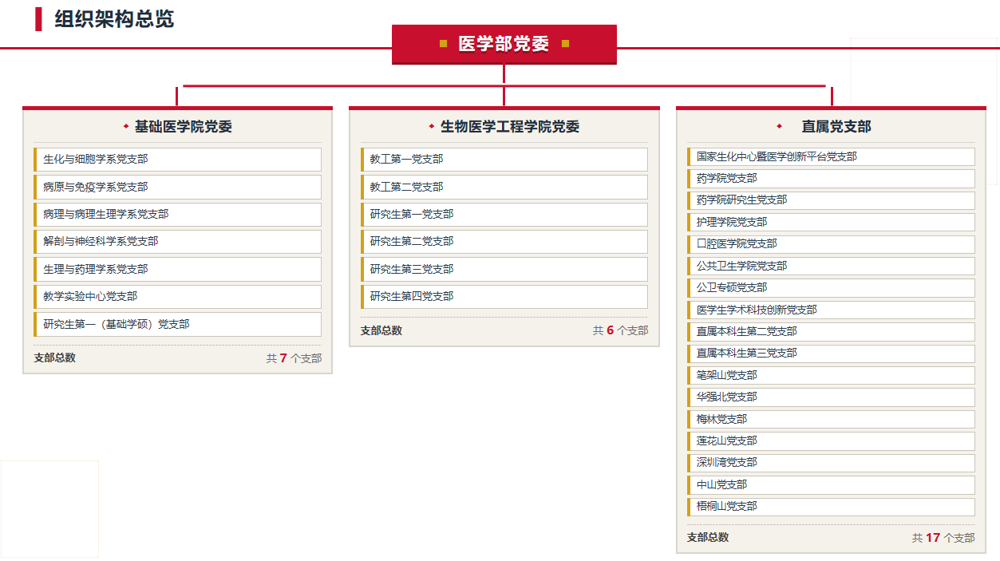Click the 组织架构总览 page title

(x=114, y=19)
